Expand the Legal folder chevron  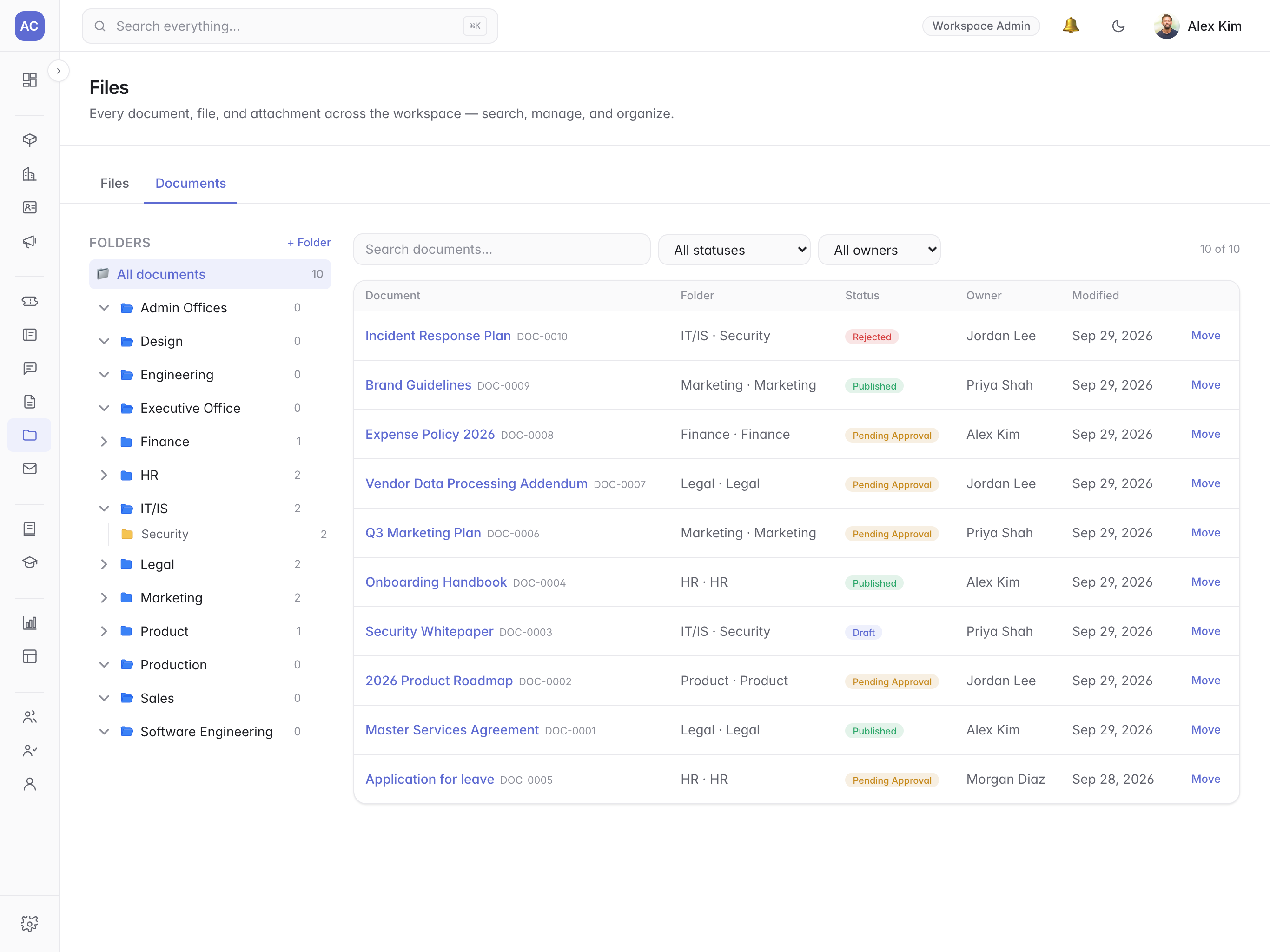[104, 564]
